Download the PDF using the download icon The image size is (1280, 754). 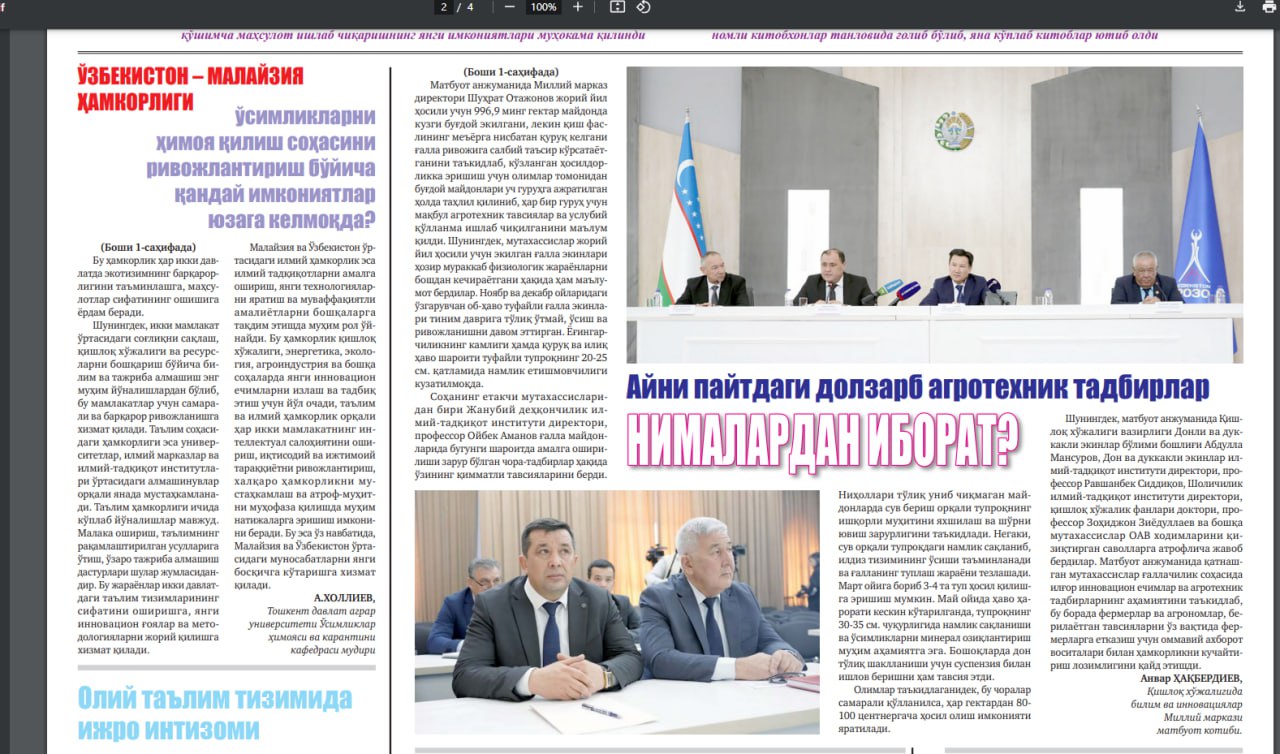point(1241,7)
